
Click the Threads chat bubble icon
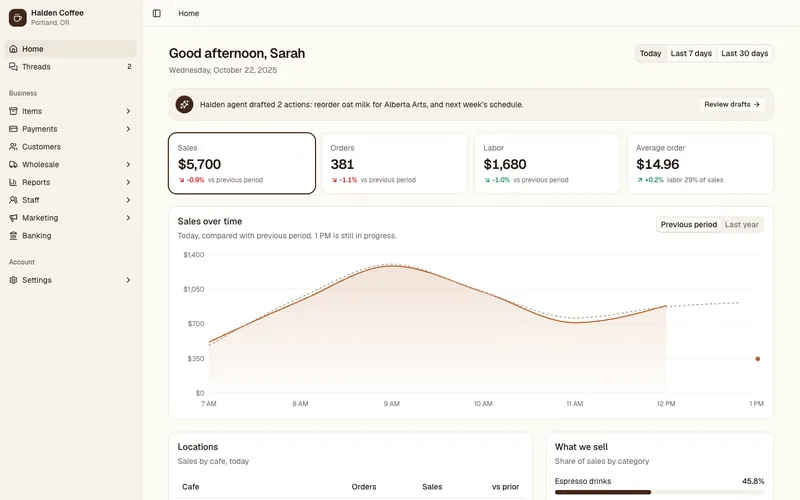pos(13,67)
